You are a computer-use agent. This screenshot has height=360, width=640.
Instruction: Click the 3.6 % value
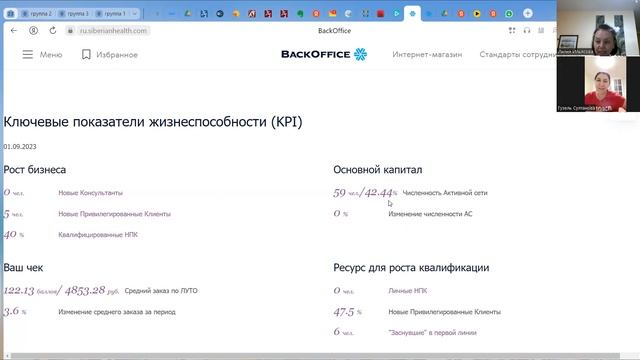(15, 311)
